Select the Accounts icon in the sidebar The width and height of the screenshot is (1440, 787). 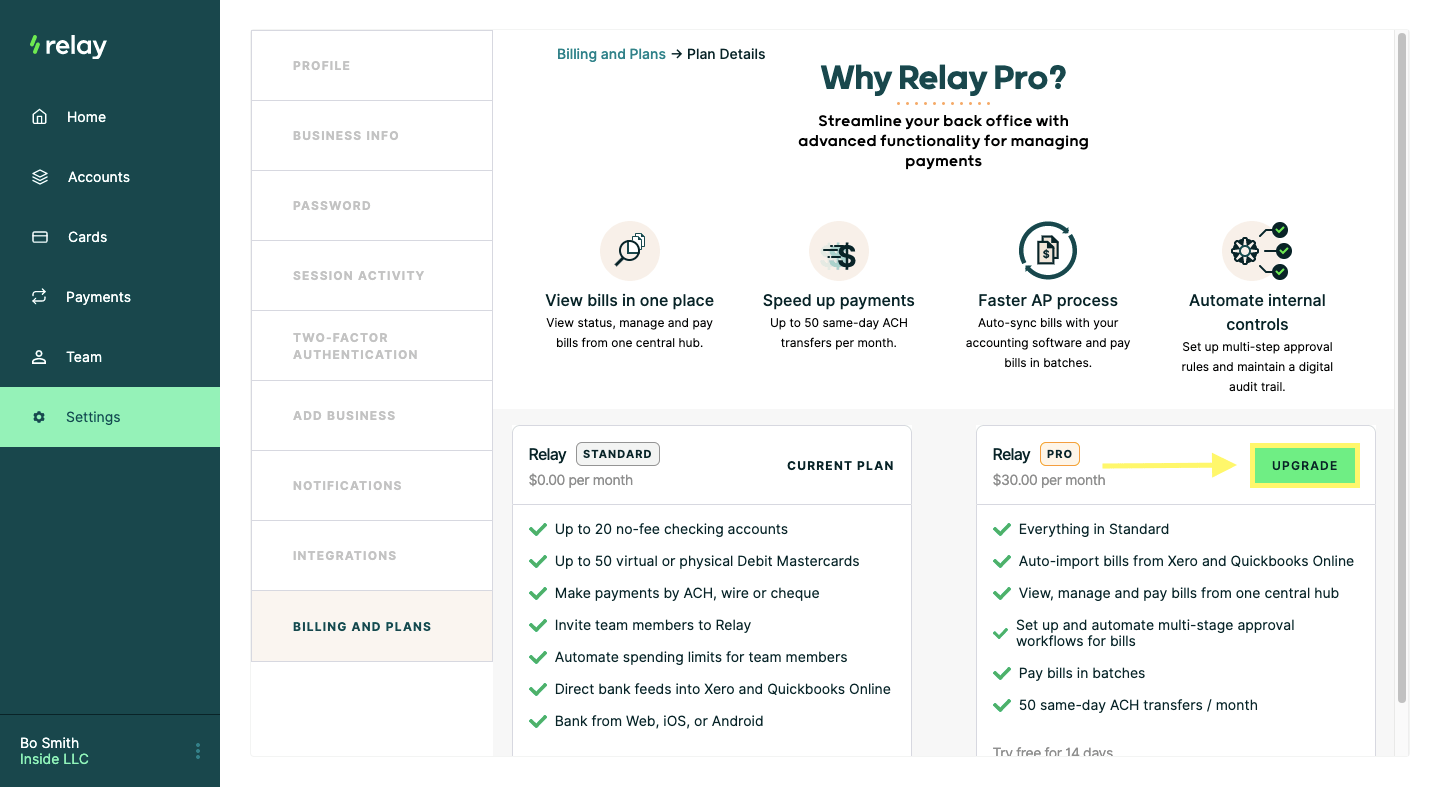click(x=39, y=177)
